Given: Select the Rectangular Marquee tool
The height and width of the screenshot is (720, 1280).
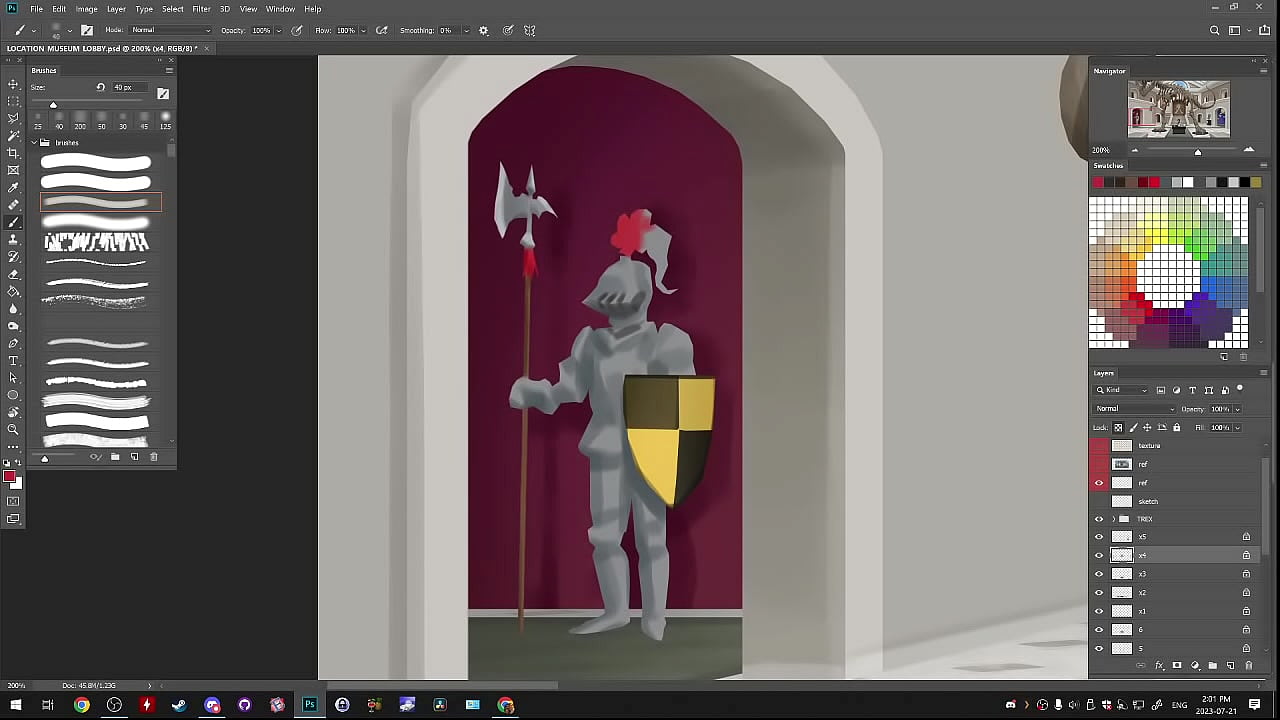Looking at the screenshot, I should pos(13,101).
